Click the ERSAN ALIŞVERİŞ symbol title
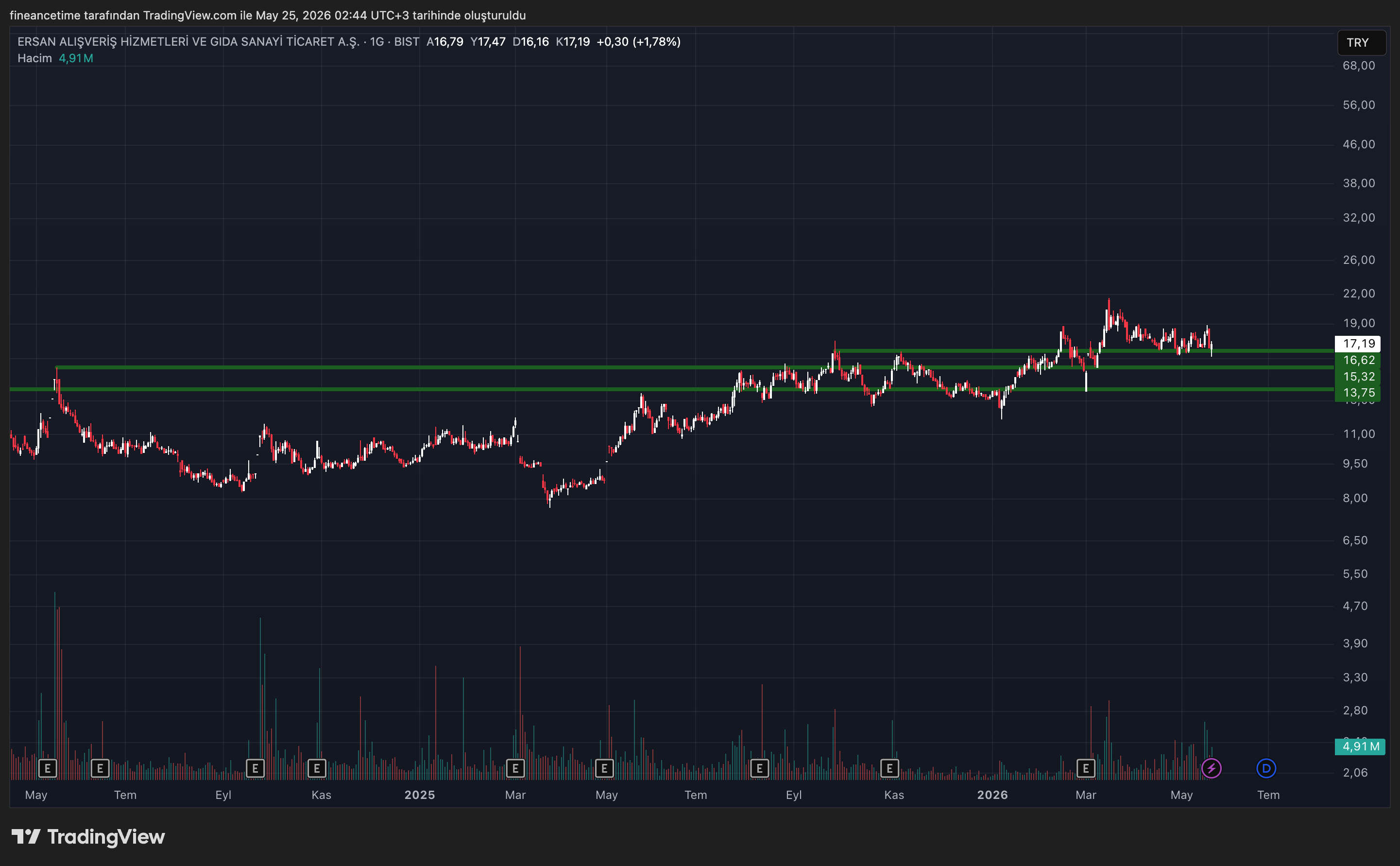1400x866 pixels. click(x=188, y=42)
